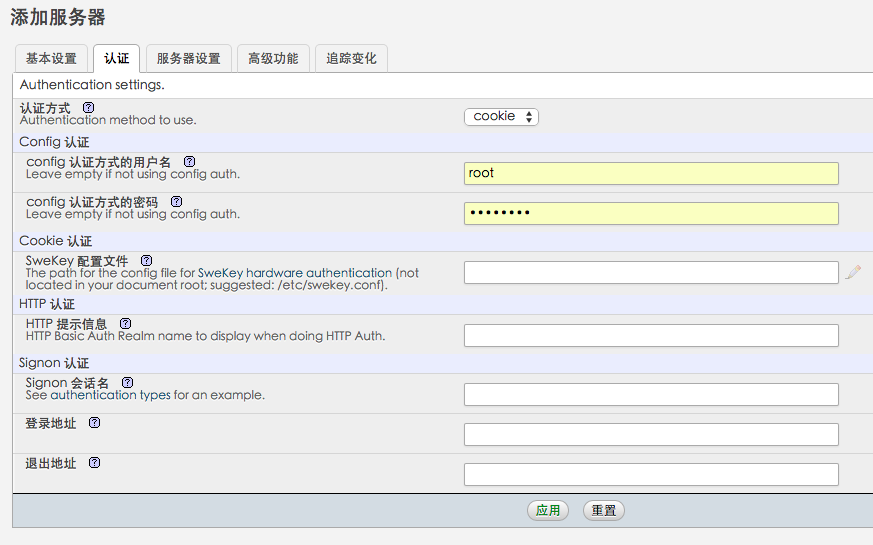Click help icon next to 退出地址
The width and height of the screenshot is (873, 545).
(x=95, y=462)
